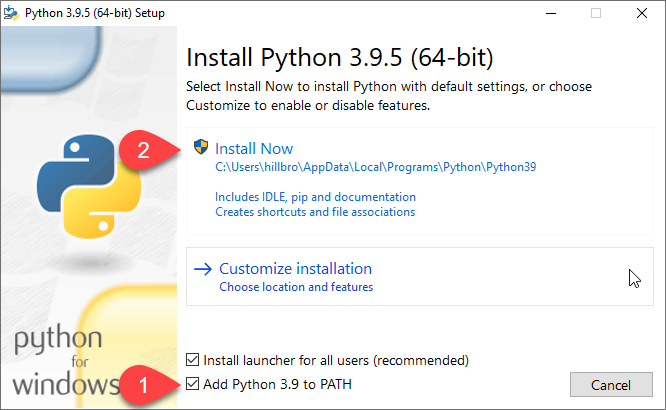Uncheck Install launcher for all users checkbox
The image size is (666, 410).
coord(193,360)
